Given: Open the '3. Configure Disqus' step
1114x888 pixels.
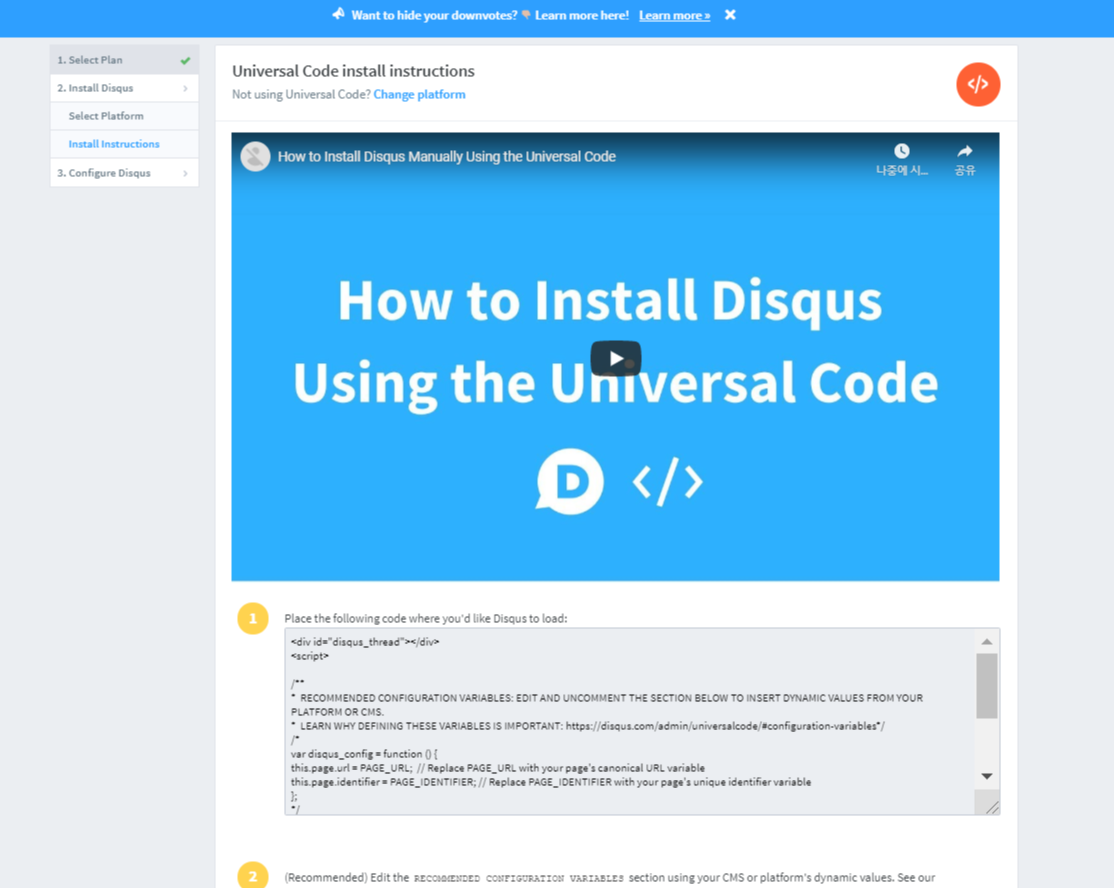Looking at the screenshot, I should tap(124, 173).
